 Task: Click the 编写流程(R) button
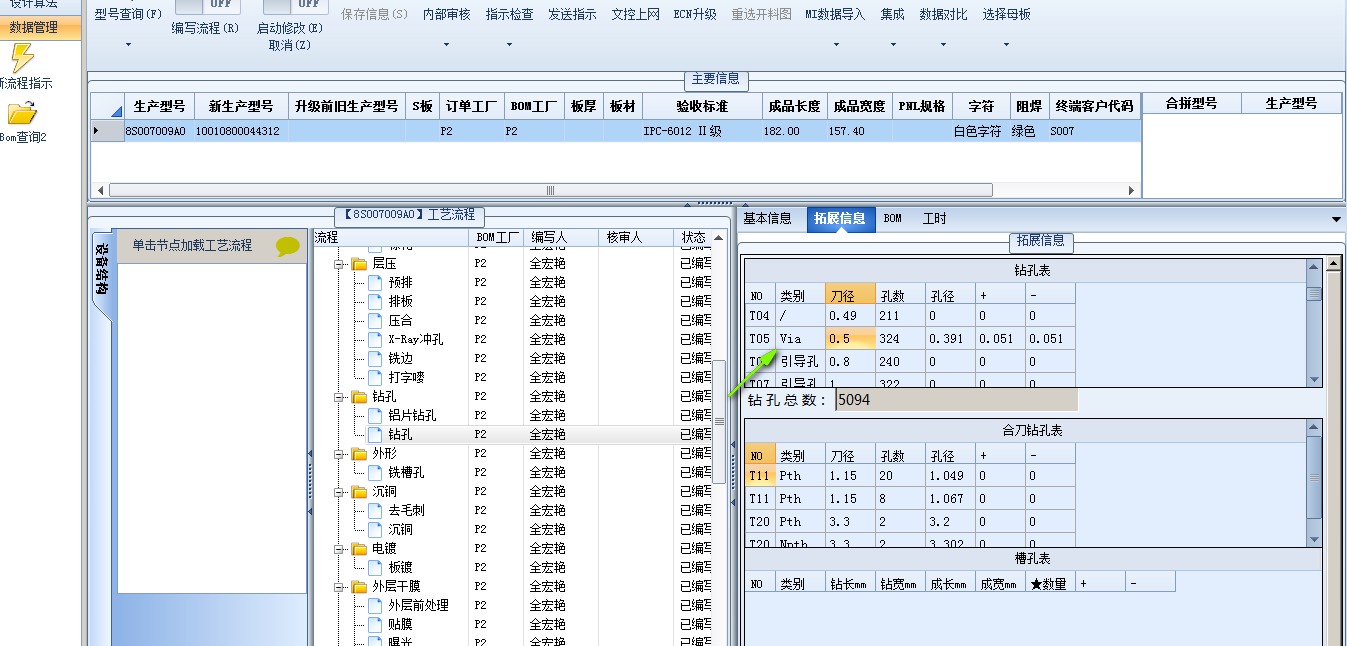[x=206, y=28]
